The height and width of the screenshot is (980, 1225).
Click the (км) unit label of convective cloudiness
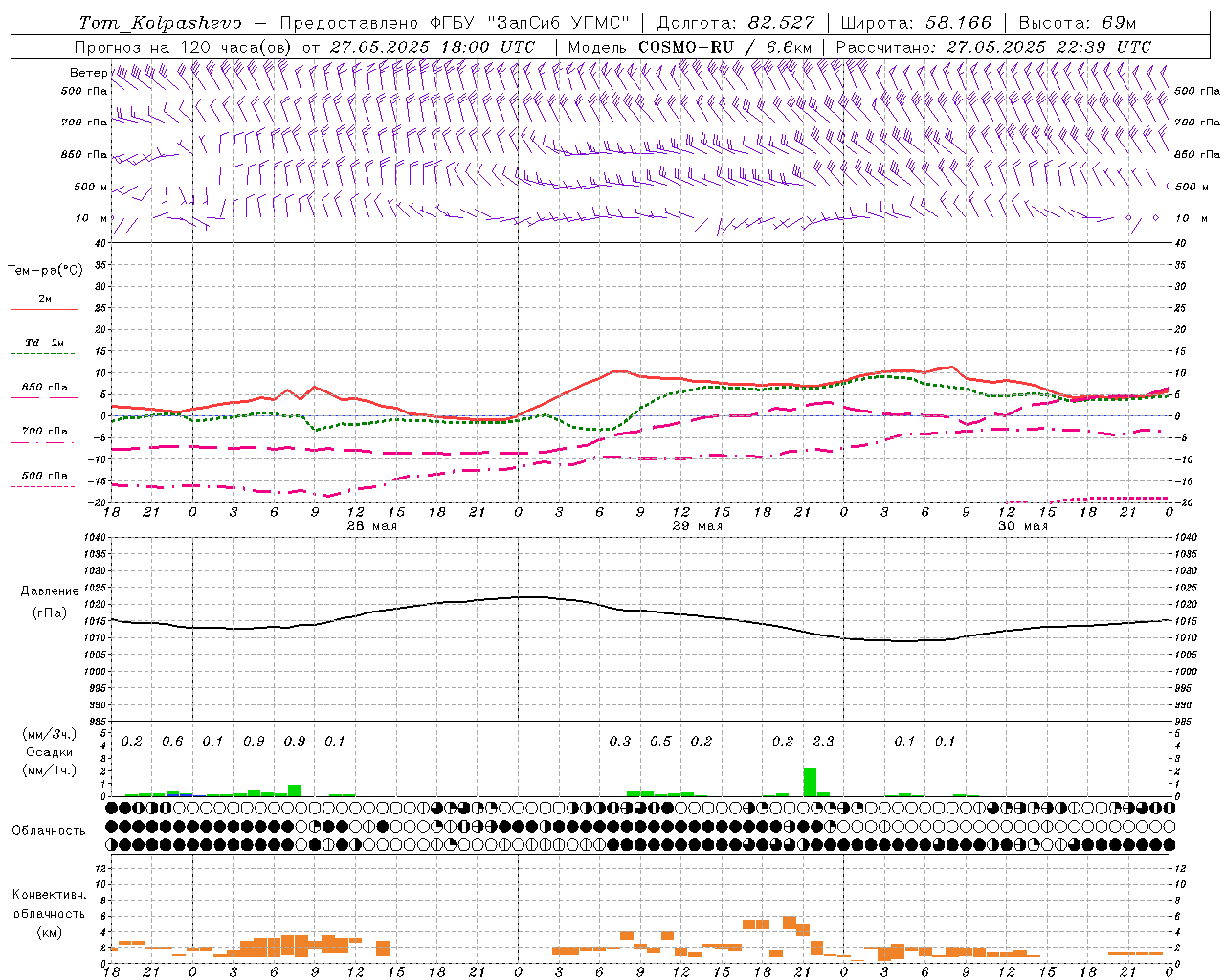point(49,932)
